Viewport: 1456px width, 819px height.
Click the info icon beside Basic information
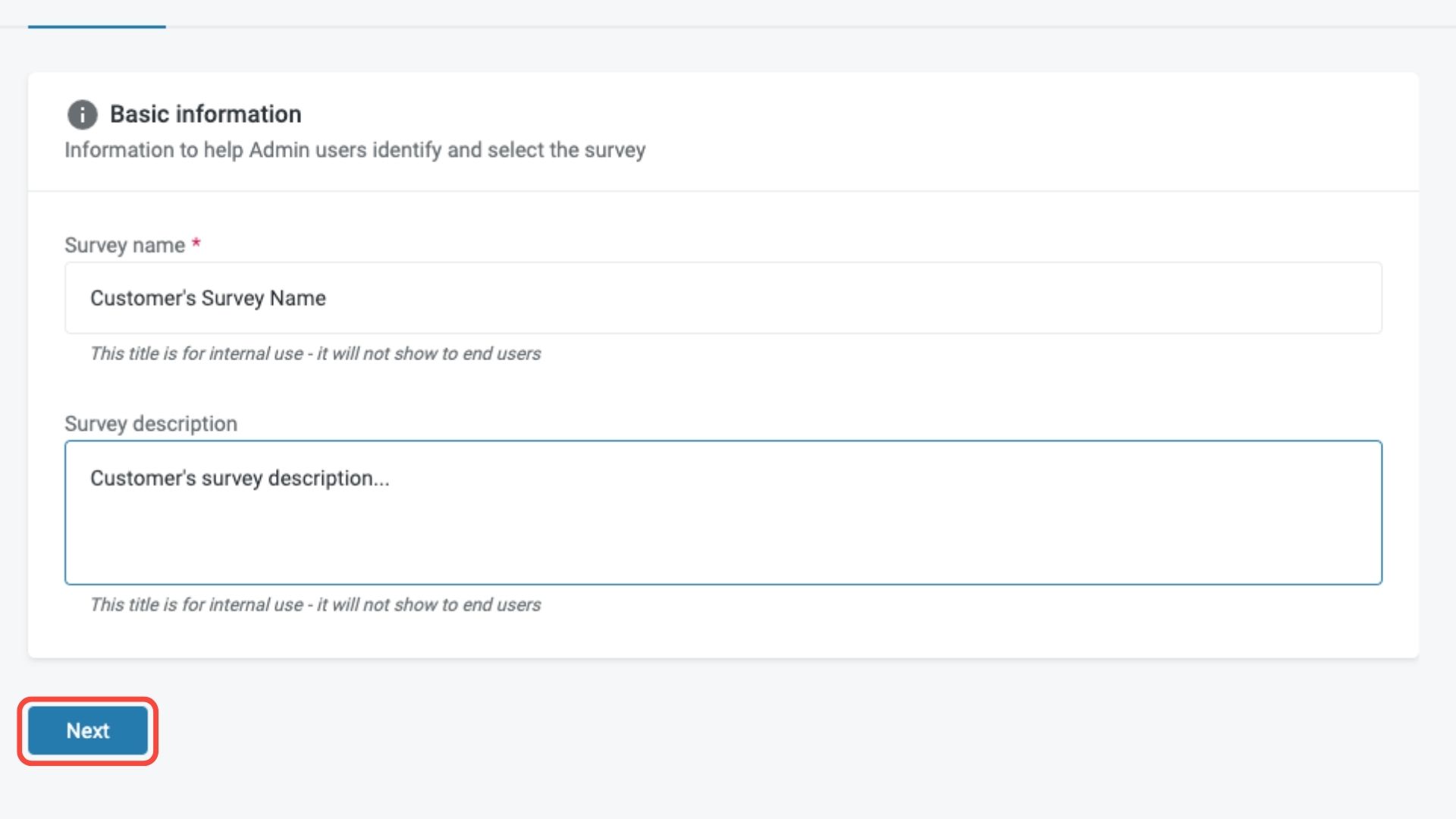pyautogui.click(x=82, y=115)
